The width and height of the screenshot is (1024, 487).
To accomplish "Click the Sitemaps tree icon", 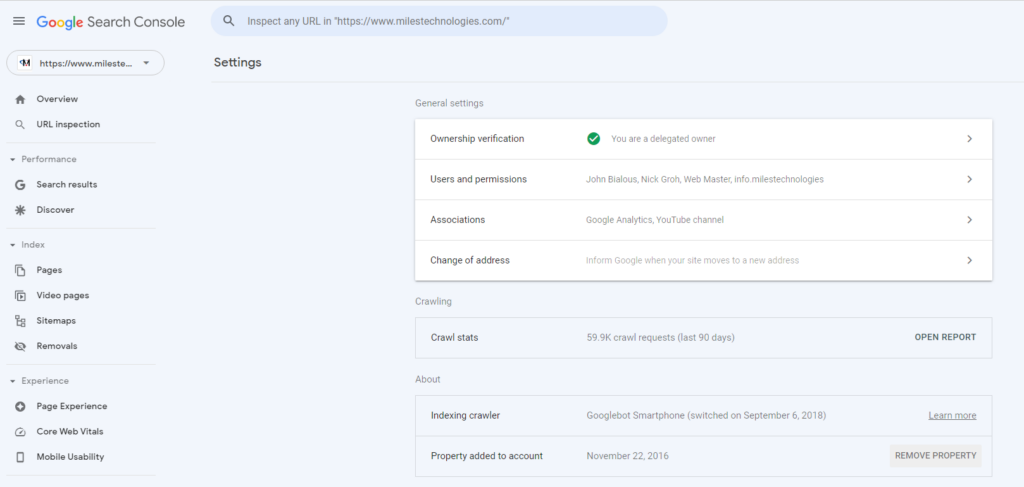I will tap(20, 321).
